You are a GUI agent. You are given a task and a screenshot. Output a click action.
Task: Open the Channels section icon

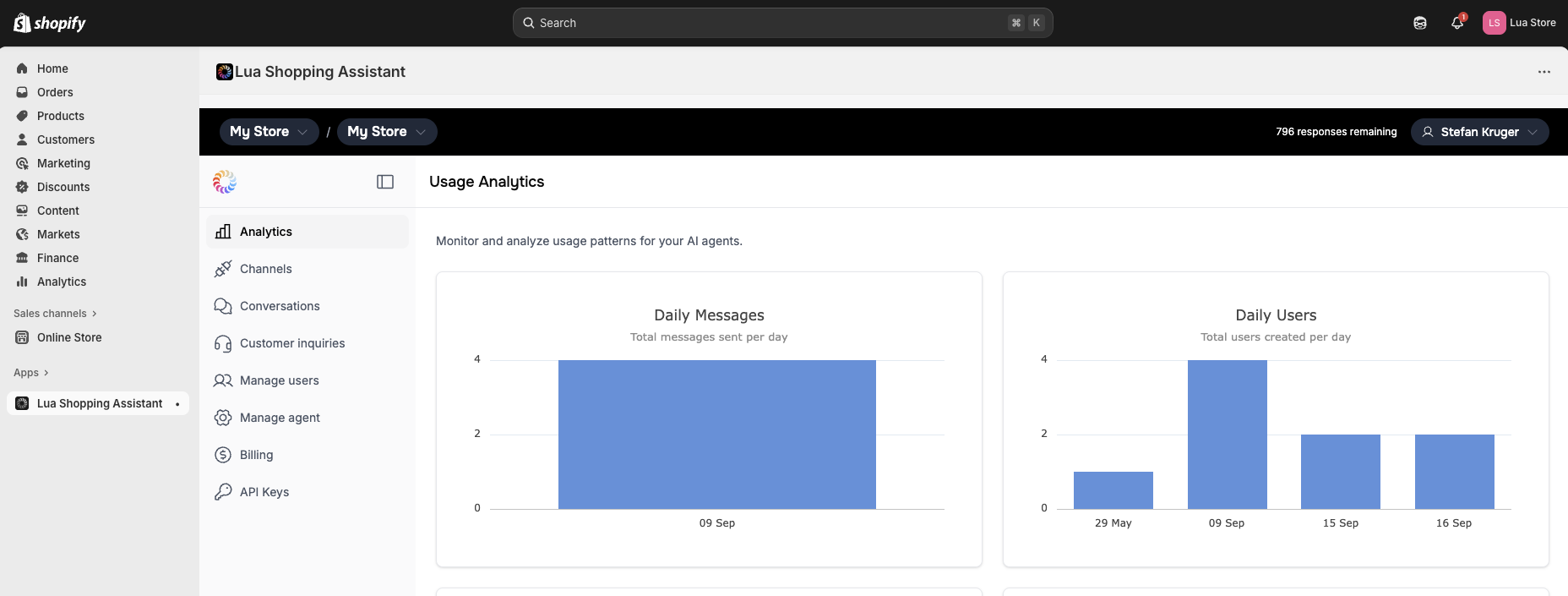[x=223, y=268]
